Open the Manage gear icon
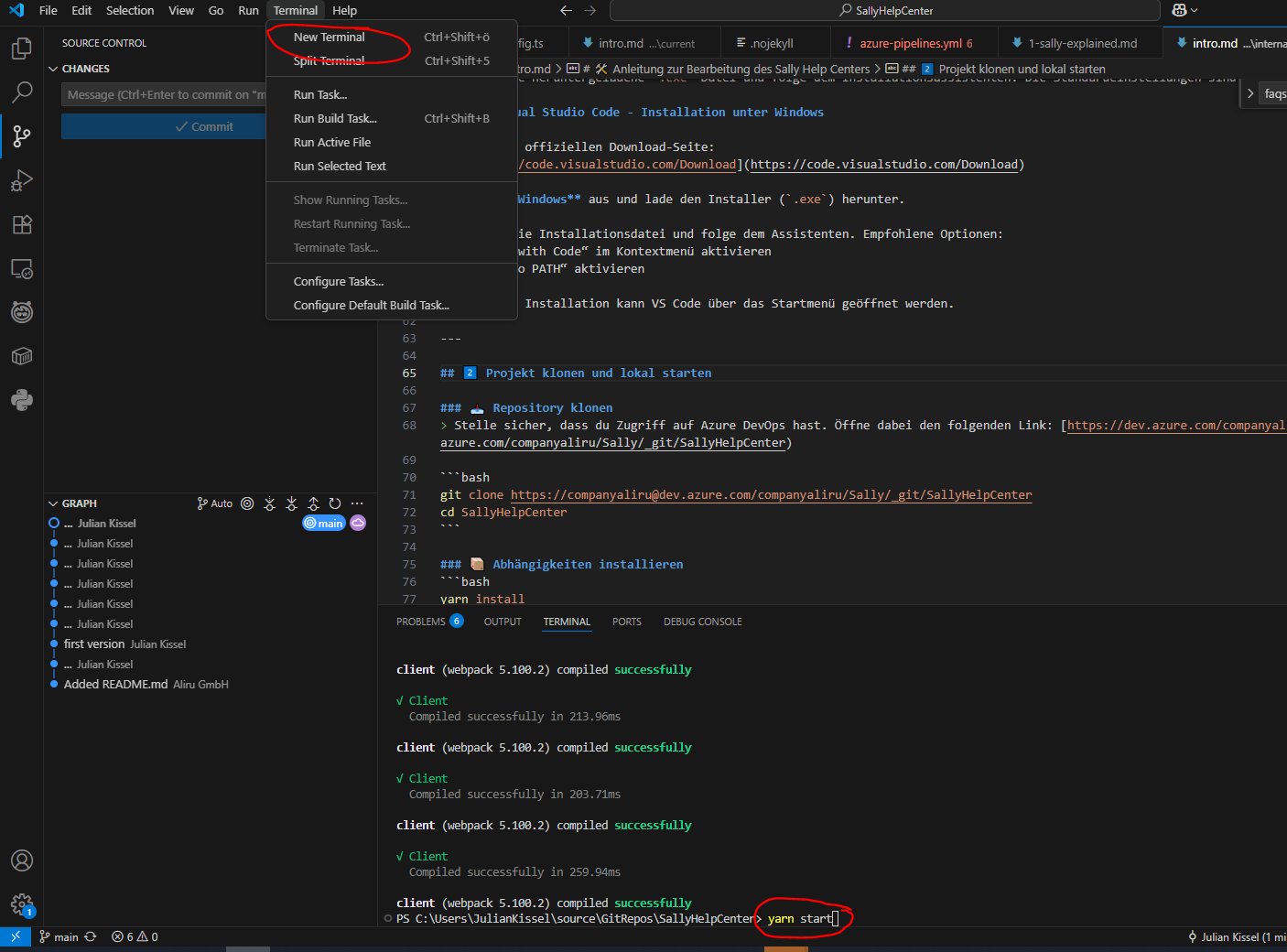Image resolution: width=1287 pixels, height=952 pixels. [x=22, y=905]
